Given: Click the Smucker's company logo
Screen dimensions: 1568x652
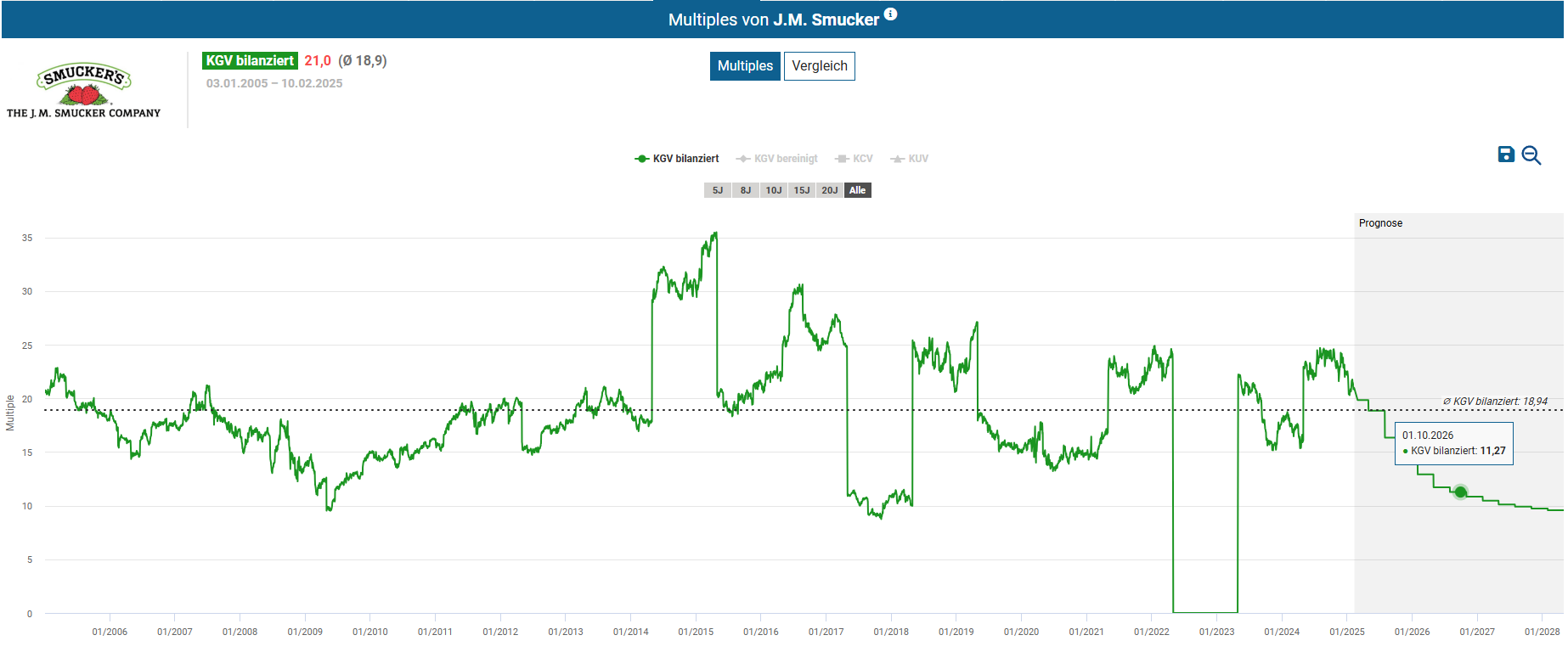Looking at the screenshot, I should pos(83,90).
